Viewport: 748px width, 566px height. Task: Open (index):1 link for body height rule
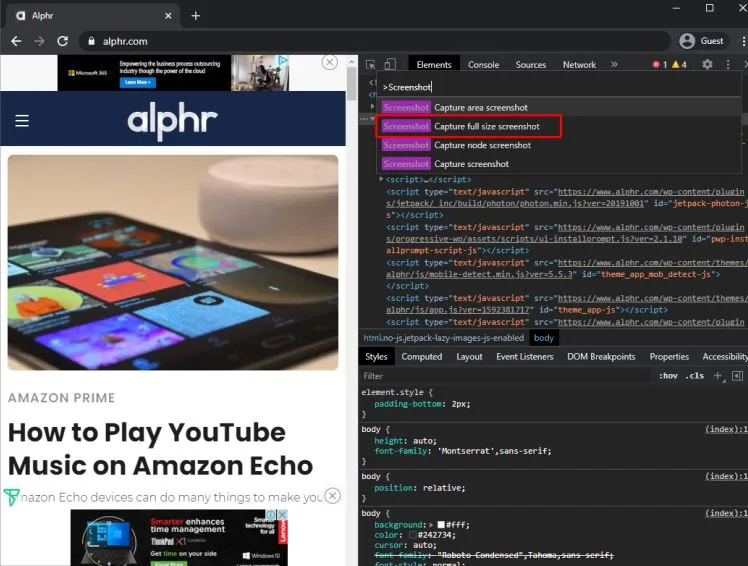click(x=726, y=429)
